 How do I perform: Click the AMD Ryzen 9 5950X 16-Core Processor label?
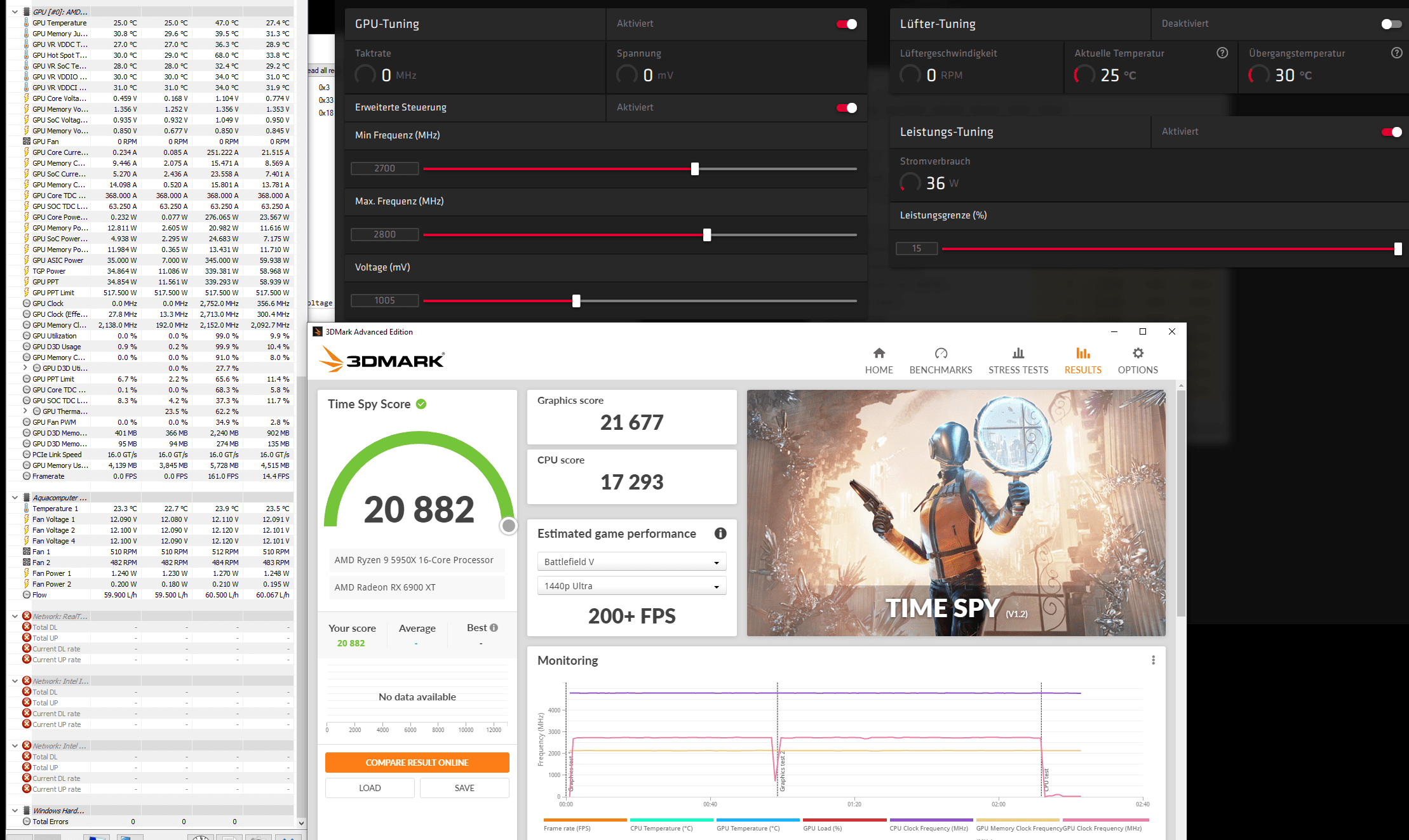coord(414,560)
